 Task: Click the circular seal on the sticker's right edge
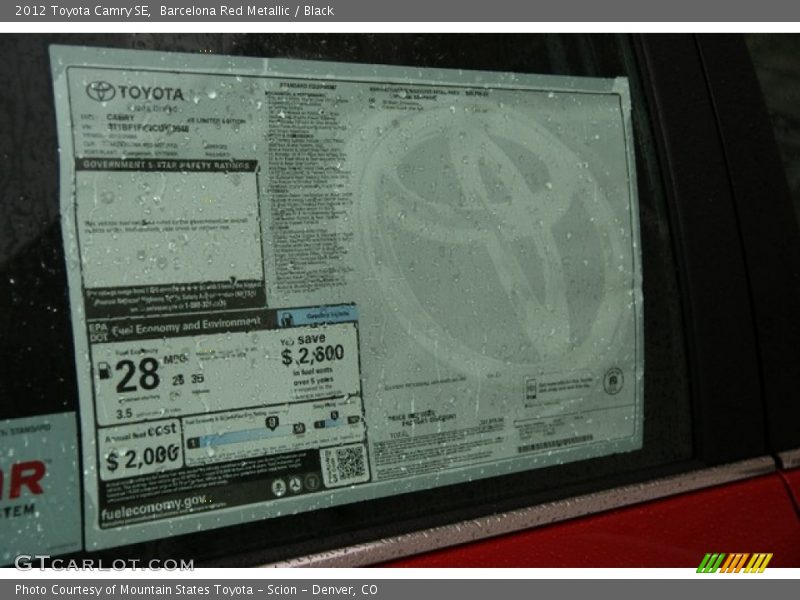(x=613, y=381)
